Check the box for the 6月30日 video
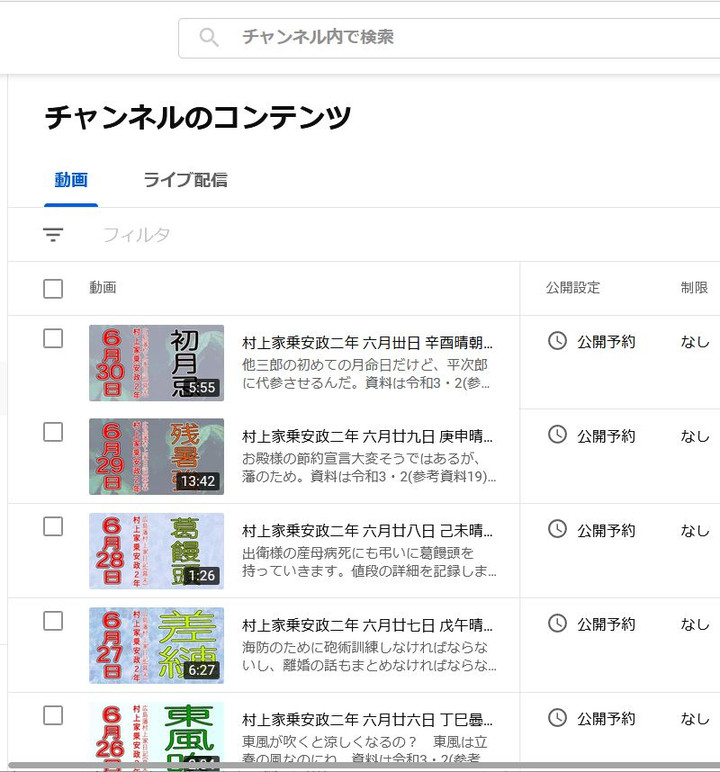 click(53, 339)
